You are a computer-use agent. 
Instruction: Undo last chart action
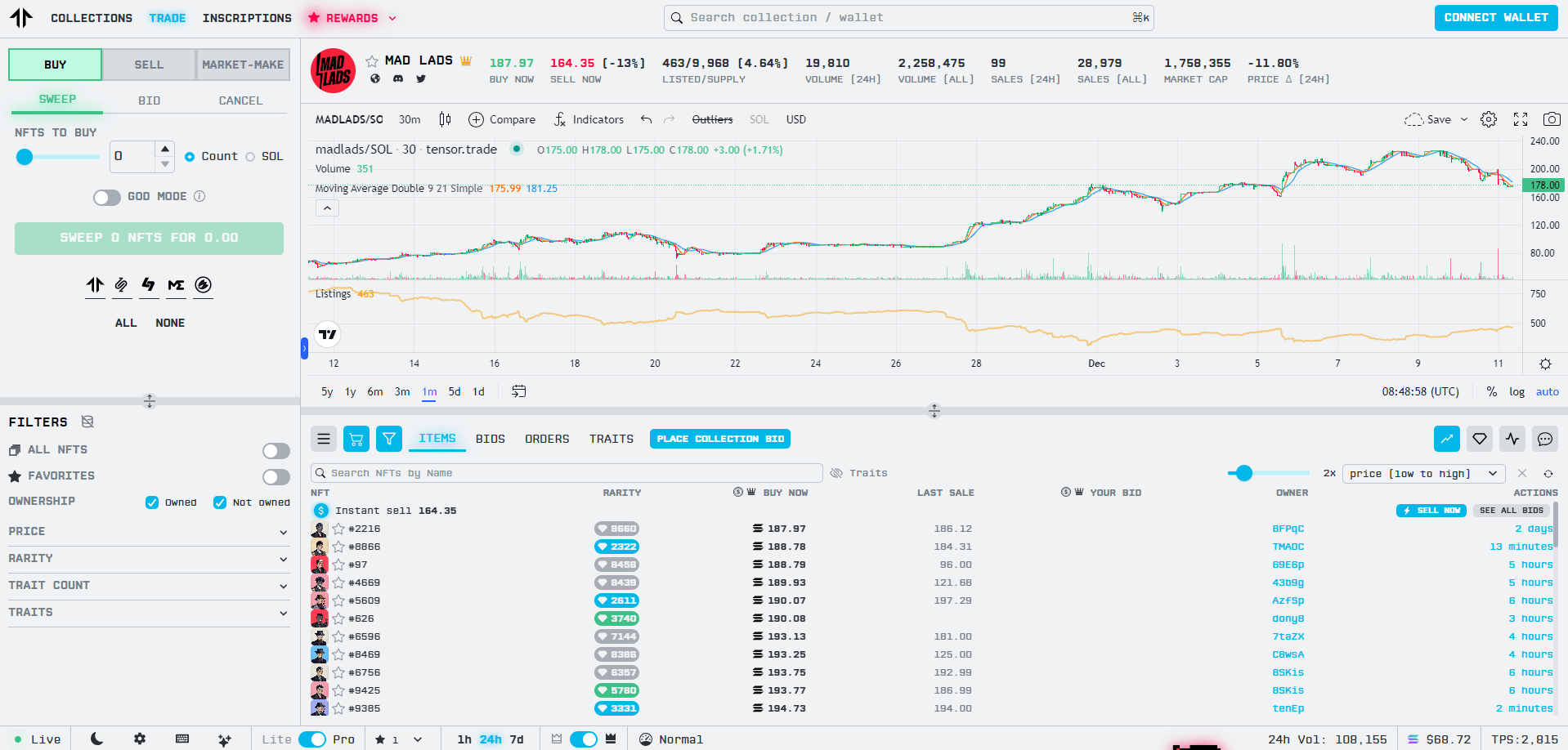pos(647,119)
